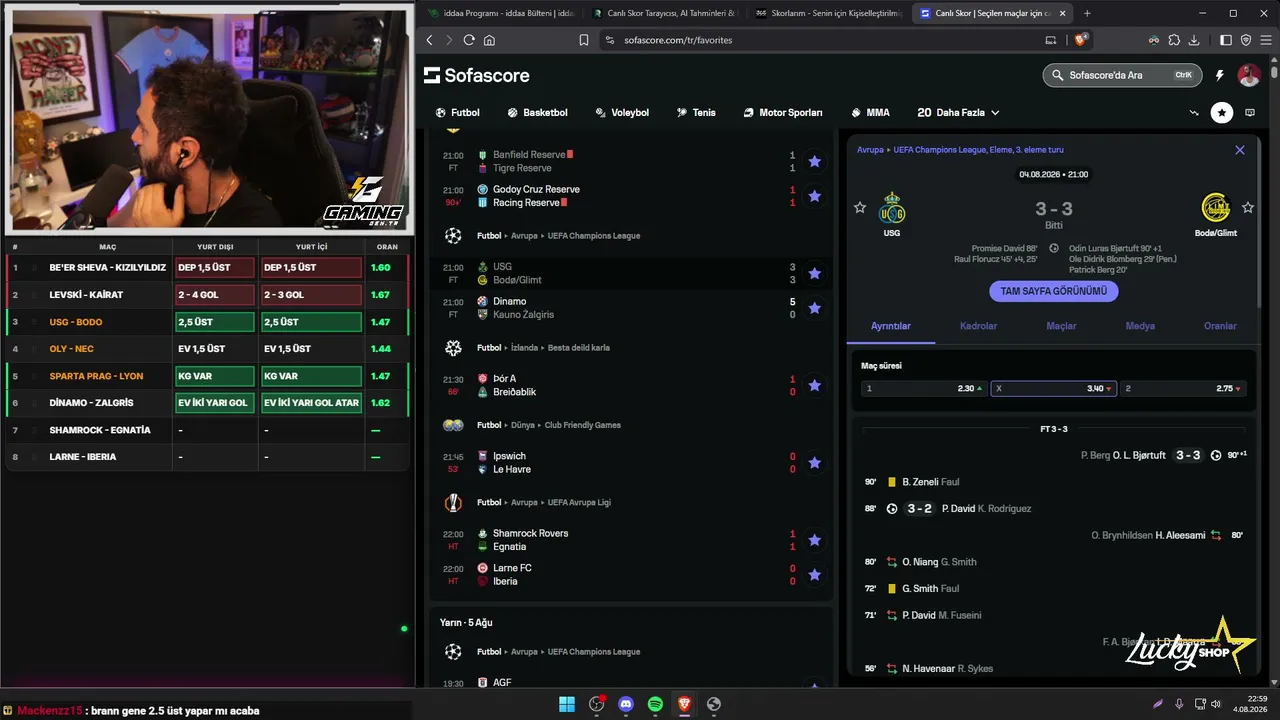Click the Sofascore logo
This screenshot has width=1280, height=720.
click(477, 75)
